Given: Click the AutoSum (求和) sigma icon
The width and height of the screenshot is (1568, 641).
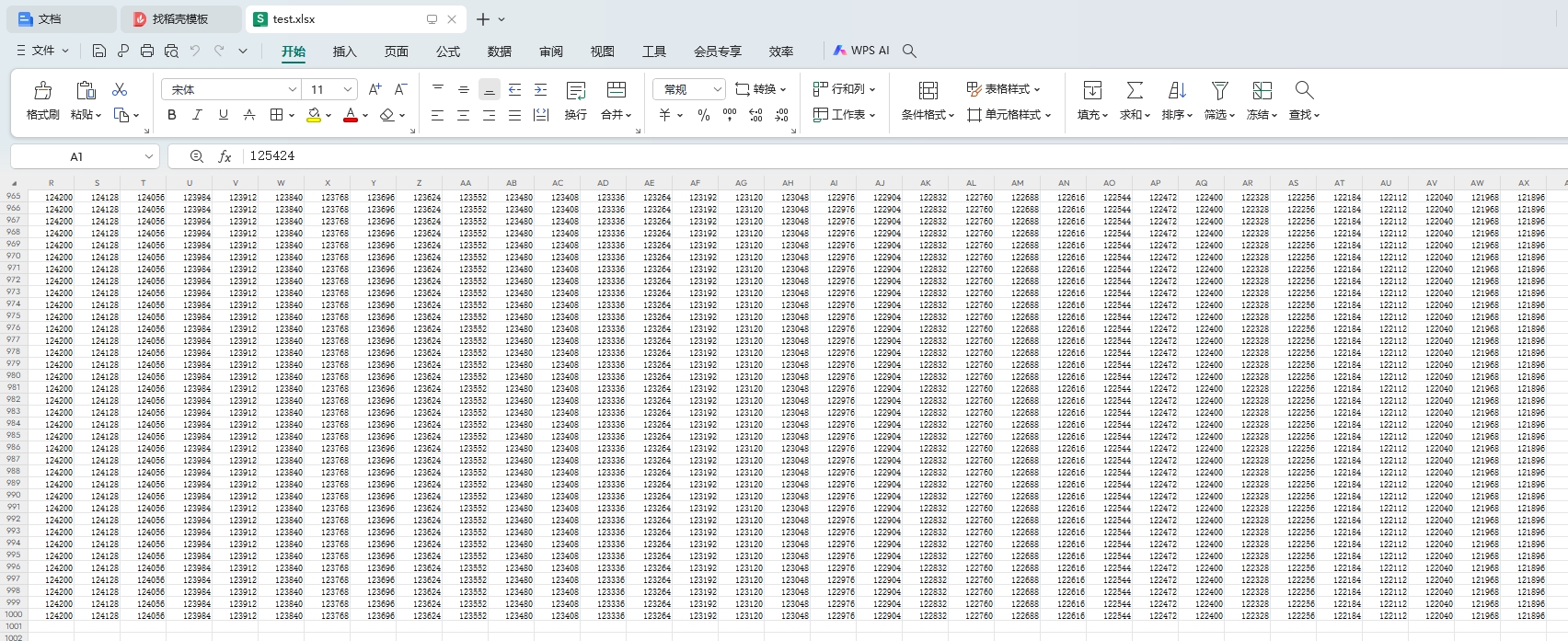Looking at the screenshot, I should (1135, 90).
